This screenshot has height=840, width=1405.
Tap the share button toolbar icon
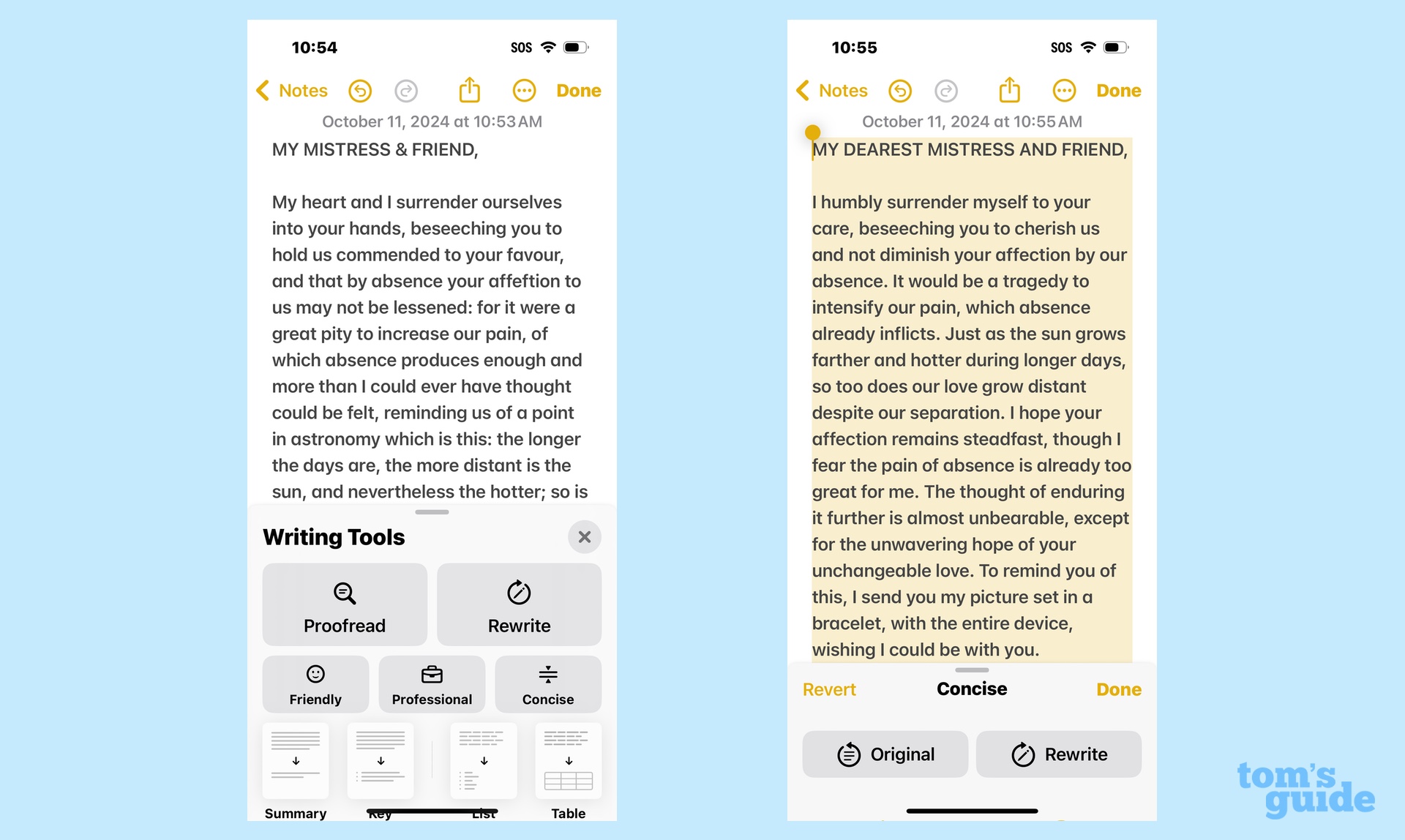[x=469, y=90]
